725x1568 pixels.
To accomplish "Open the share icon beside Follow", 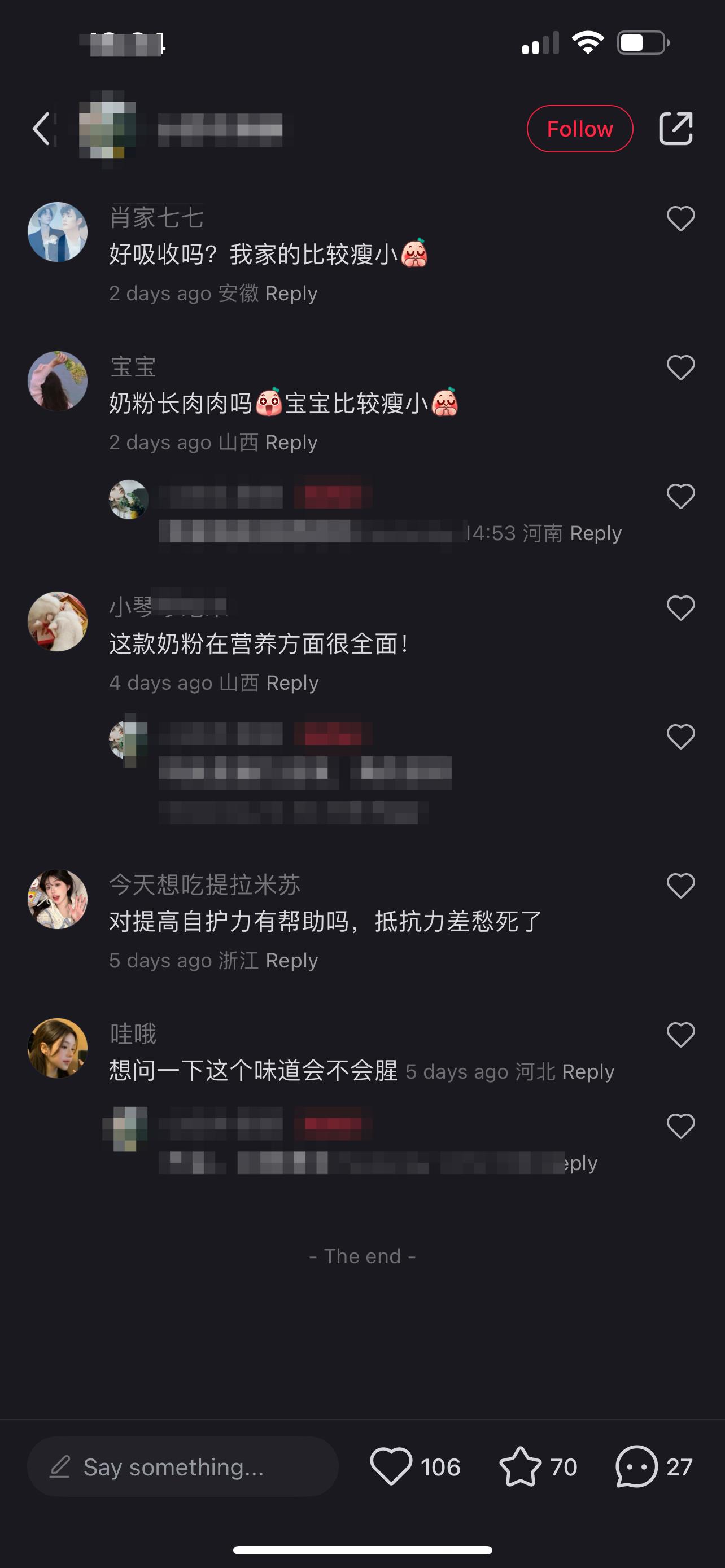I will click(x=676, y=129).
